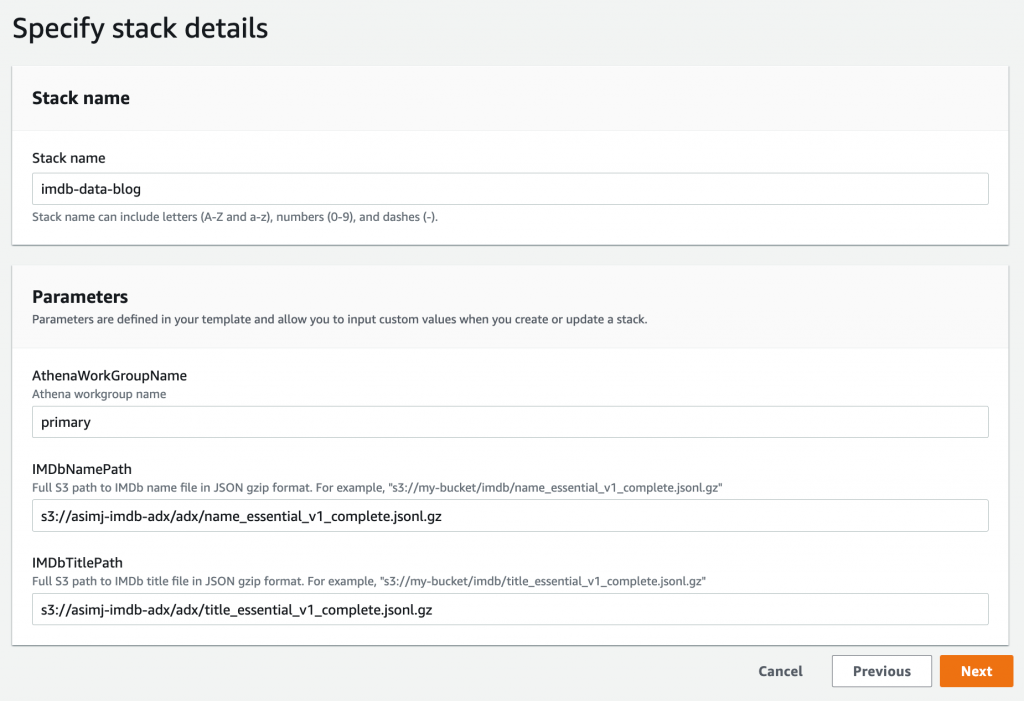Screen dimensions: 1024x701
Task: Click the "Specify stack details" page heading
Action: pyautogui.click(x=140, y=28)
